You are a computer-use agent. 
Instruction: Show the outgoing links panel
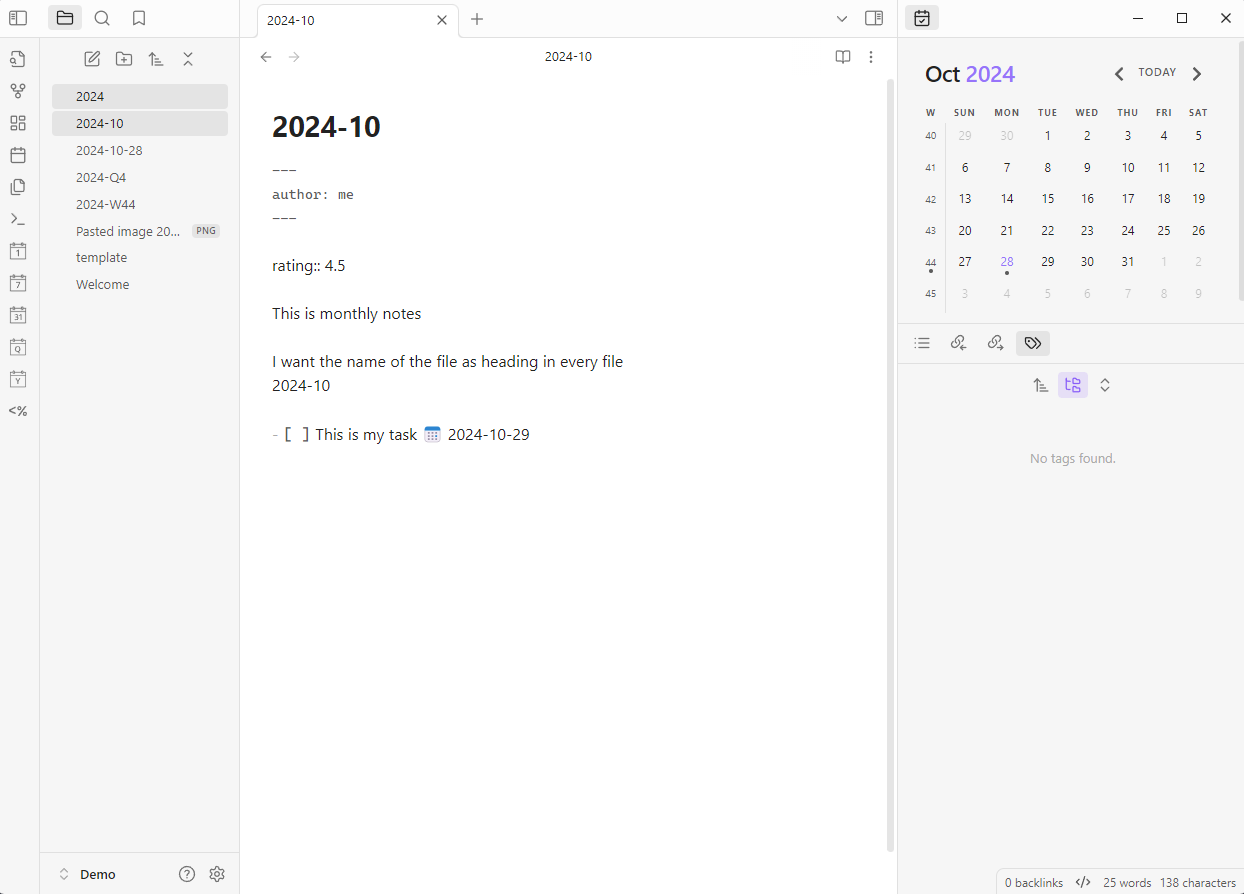(995, 343)
